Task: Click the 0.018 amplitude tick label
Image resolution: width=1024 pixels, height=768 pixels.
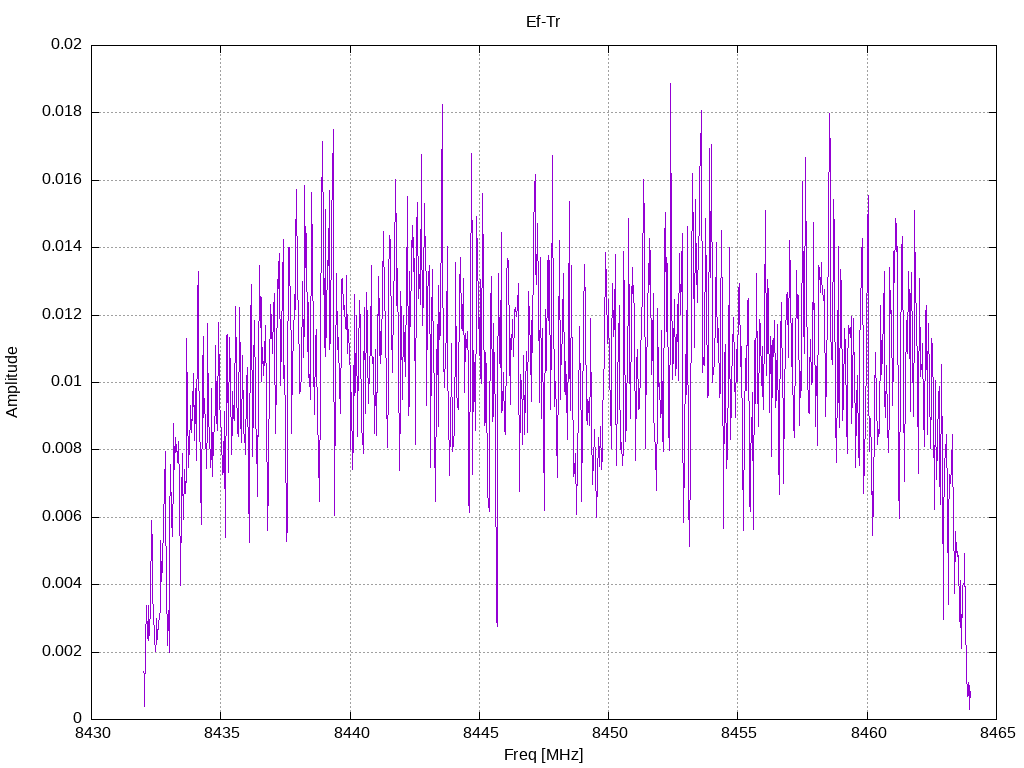Action: [x=63, y=112]
